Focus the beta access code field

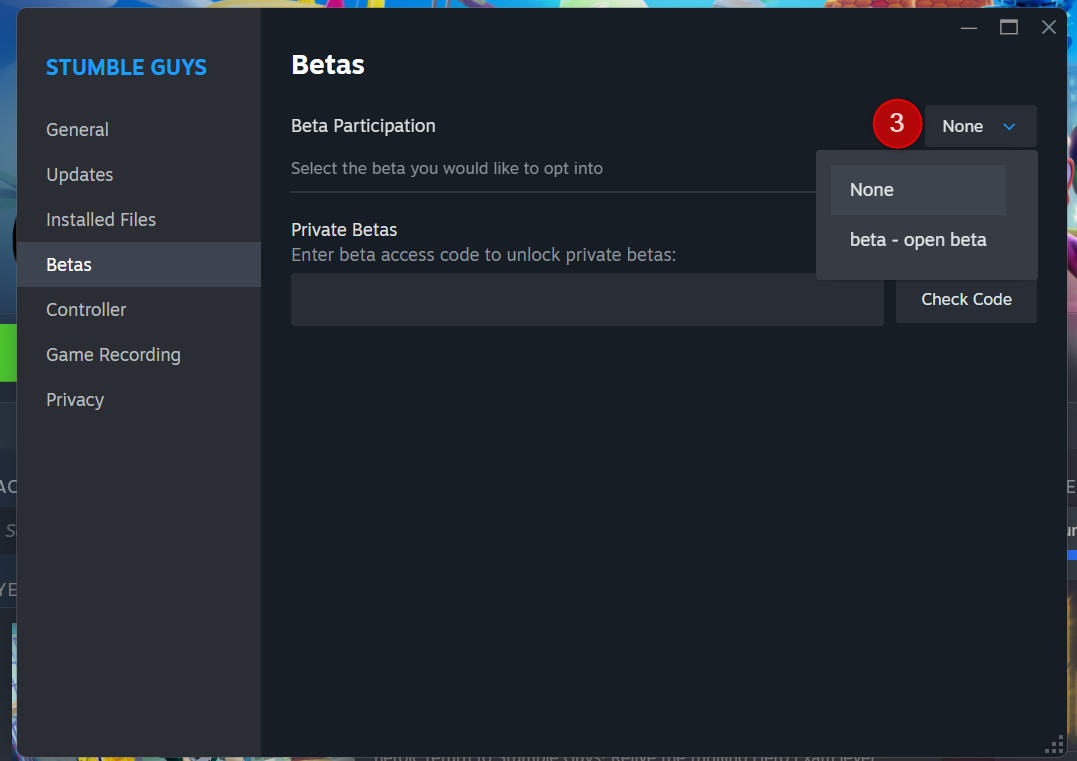coord(587,299)
